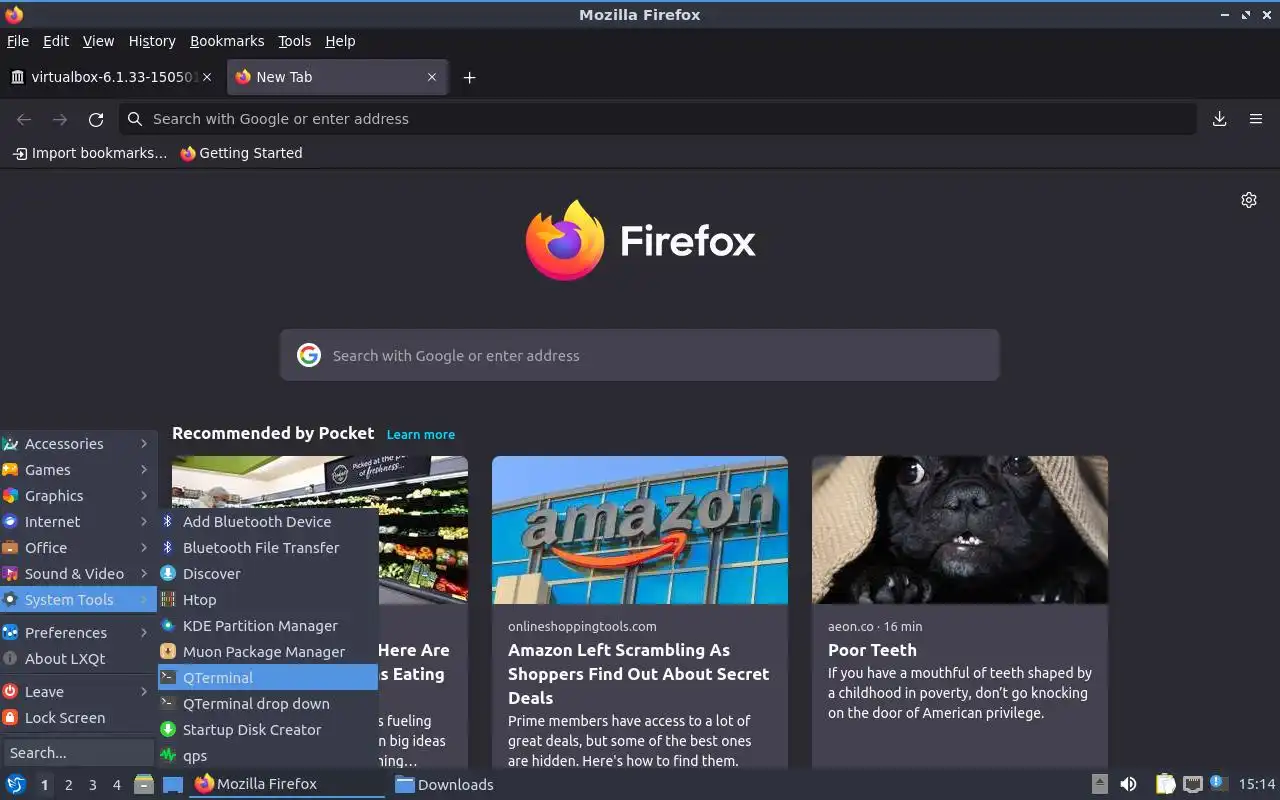
Task: Click the Pocket Learn more link
Action: 421,434
